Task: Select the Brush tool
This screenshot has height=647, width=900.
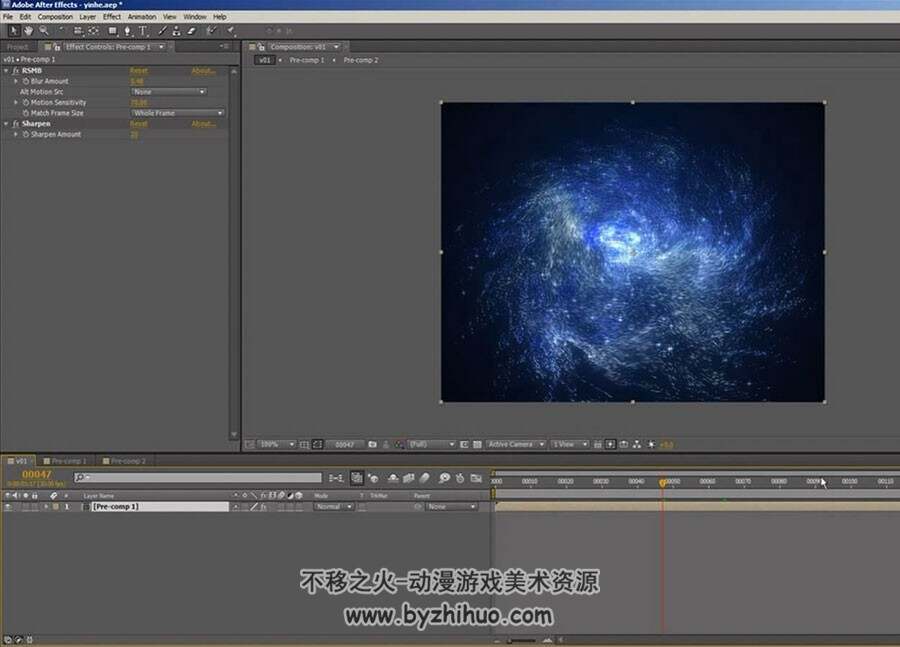Action: (x=162, y=30)
